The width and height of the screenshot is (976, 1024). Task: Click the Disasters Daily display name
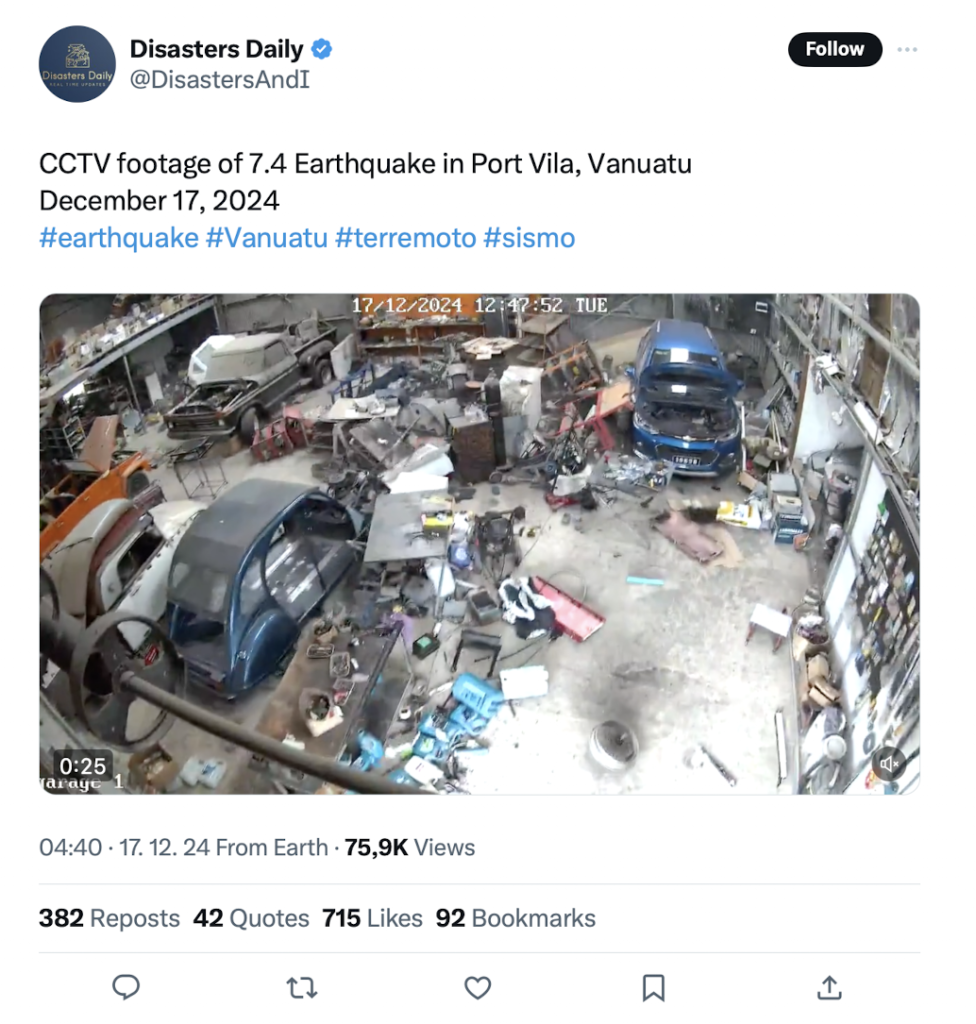tap(217, 49)
